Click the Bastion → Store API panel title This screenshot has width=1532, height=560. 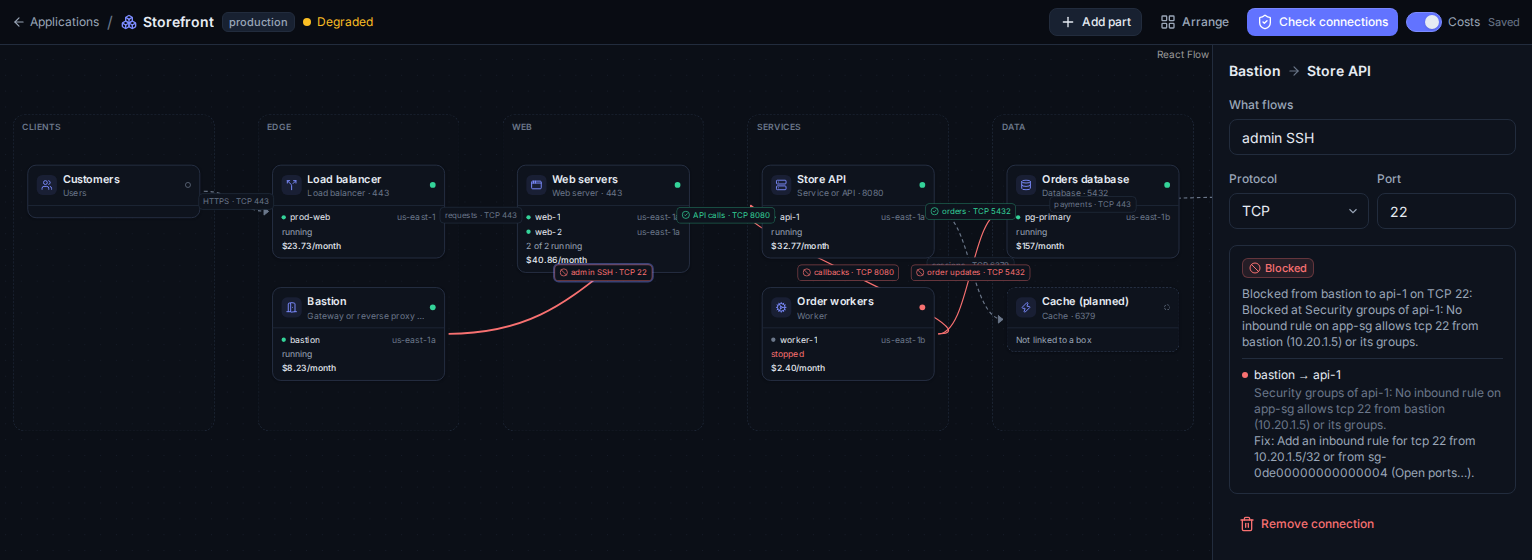click(x=1300, y=71)
